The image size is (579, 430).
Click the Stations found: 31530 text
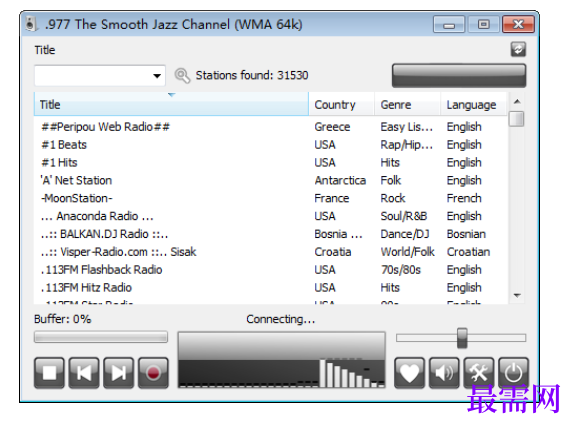[252, 75]
